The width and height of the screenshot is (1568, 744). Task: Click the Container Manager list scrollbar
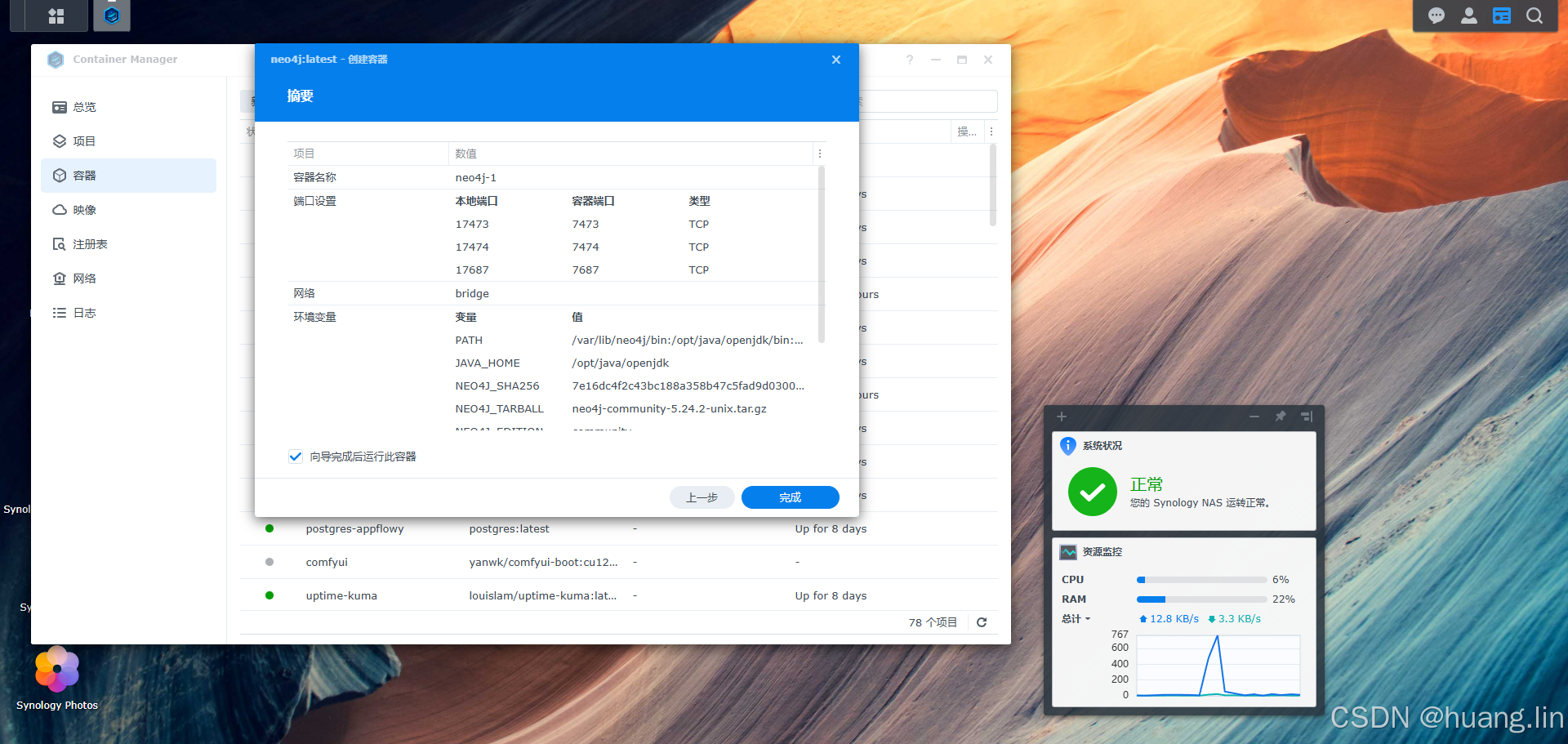[993, 185]
